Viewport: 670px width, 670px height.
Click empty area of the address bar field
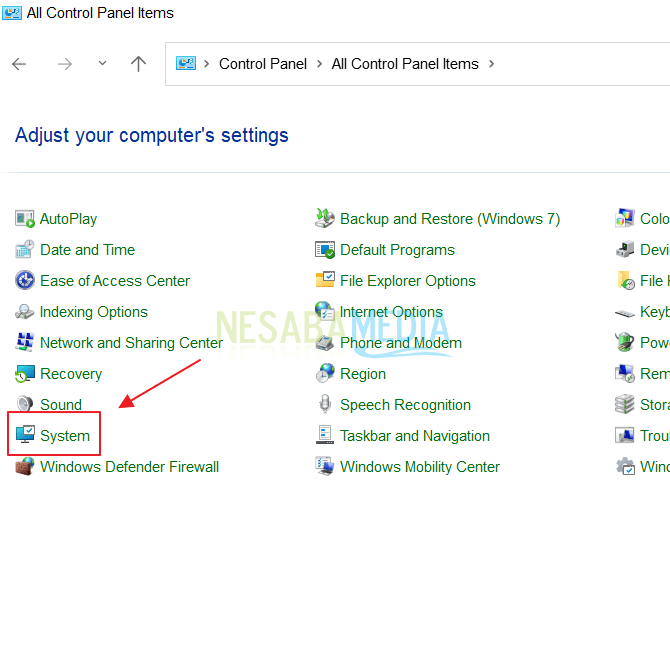coord(581,64)
